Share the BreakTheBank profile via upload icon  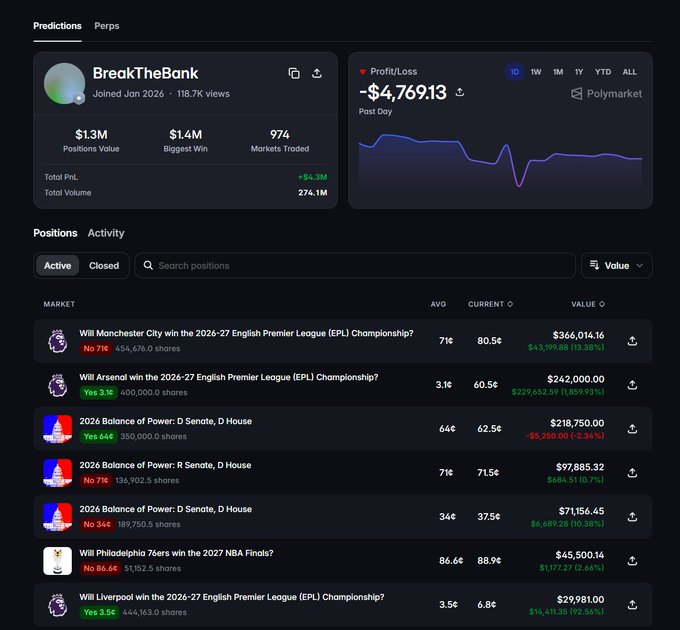[317, 73]
